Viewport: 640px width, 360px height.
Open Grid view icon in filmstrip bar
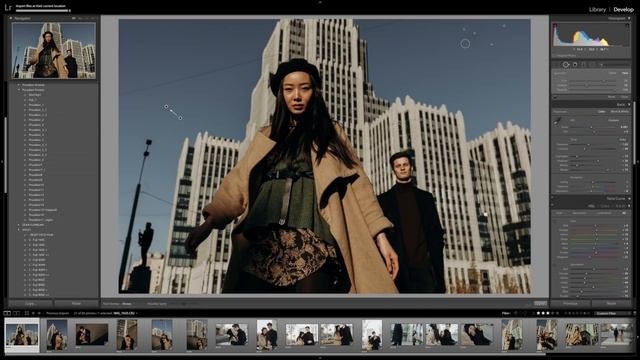pyautogui.click(x=27, y=313)
